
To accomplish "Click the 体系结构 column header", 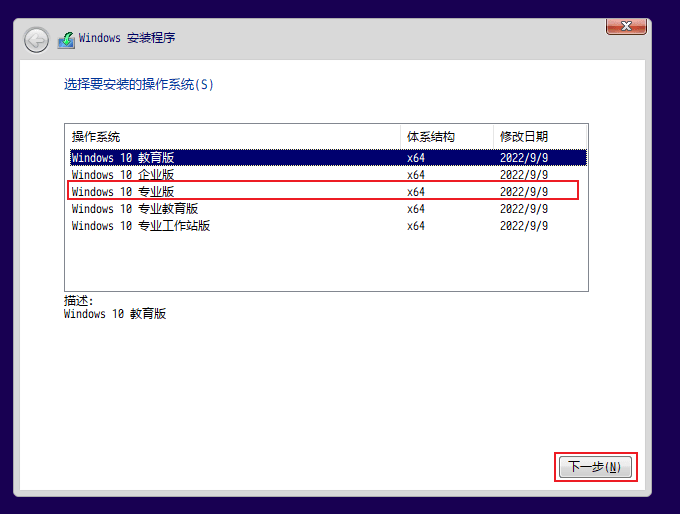I will click(447, 137).
